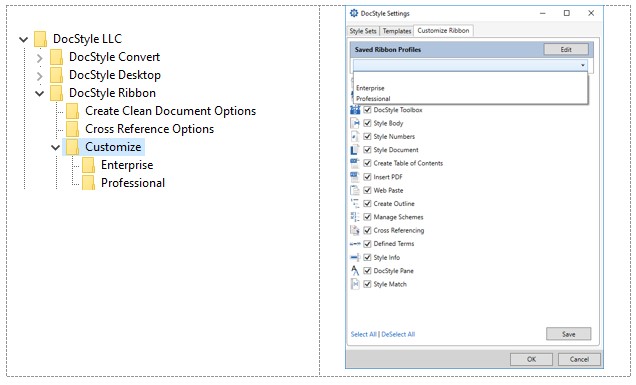Click the Defined Terms icon

(355, 244)
